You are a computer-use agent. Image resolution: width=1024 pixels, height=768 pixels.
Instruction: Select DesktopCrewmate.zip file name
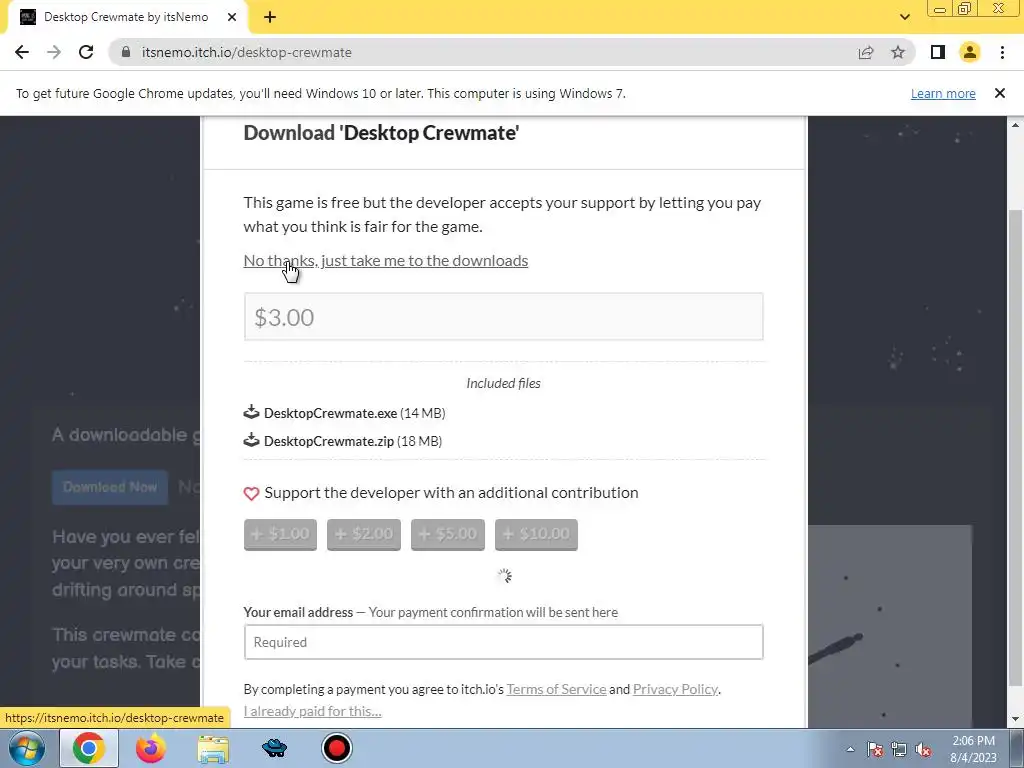pyautogui.click(x=328, y=441)
